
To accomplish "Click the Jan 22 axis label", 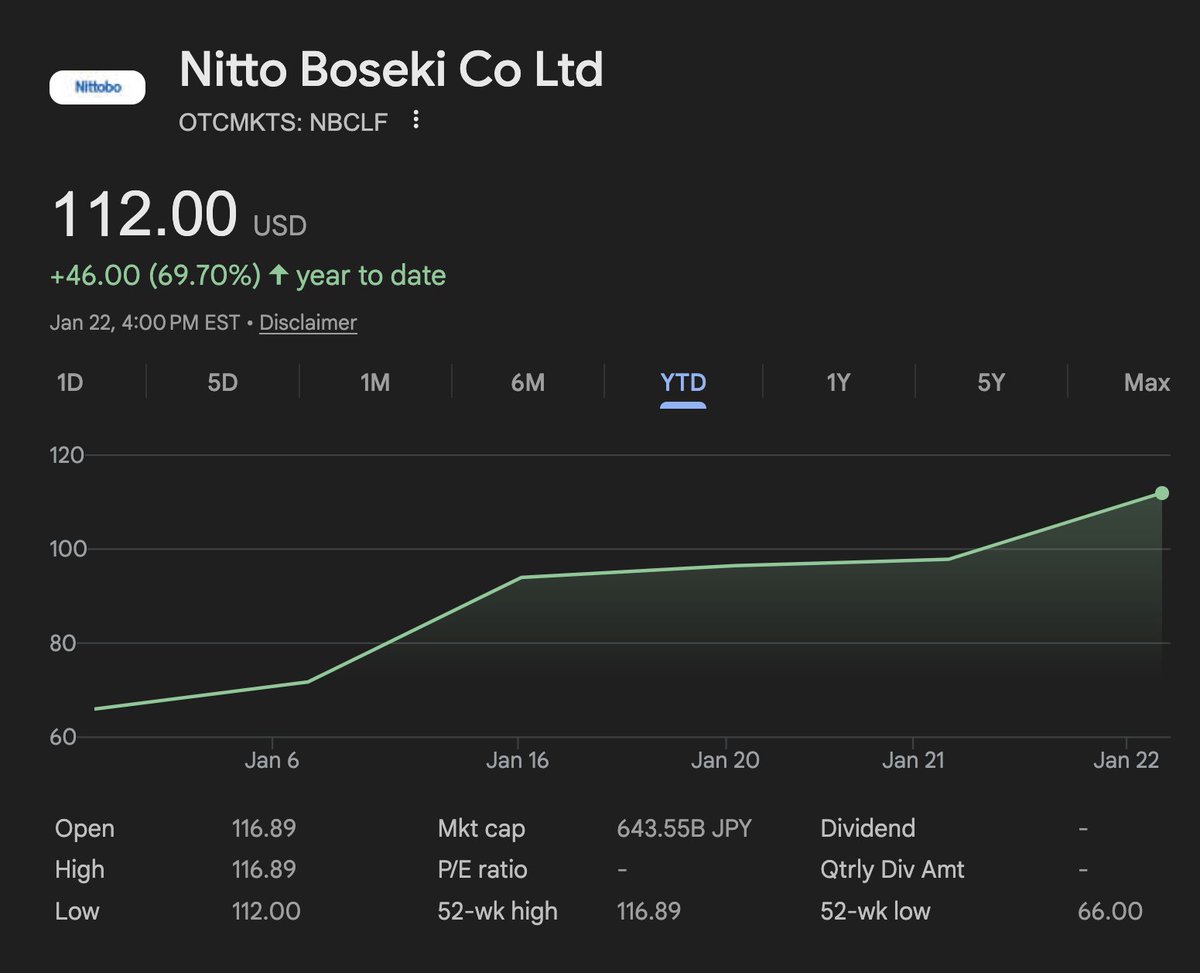I will tap(1126, 761).
